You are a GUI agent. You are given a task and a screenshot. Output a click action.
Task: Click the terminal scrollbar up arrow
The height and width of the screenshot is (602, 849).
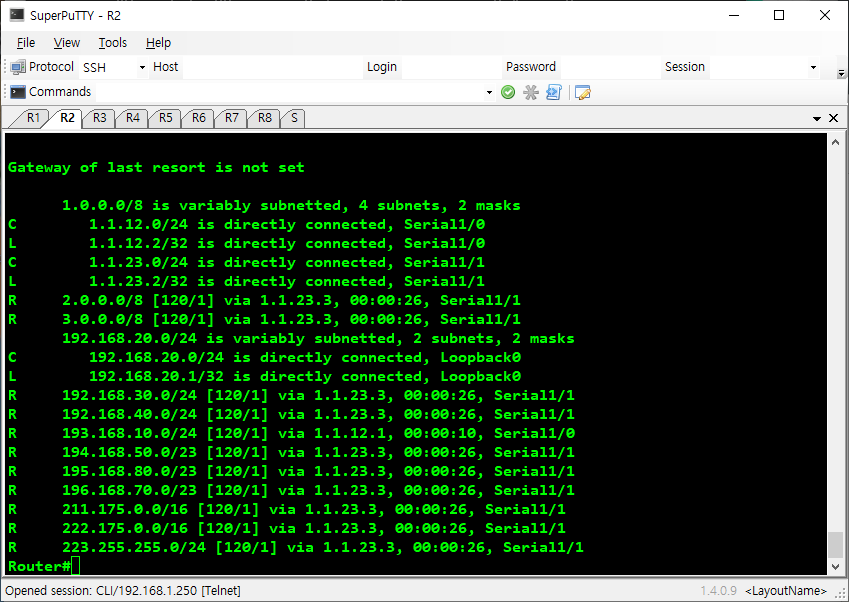coord(835,142)
